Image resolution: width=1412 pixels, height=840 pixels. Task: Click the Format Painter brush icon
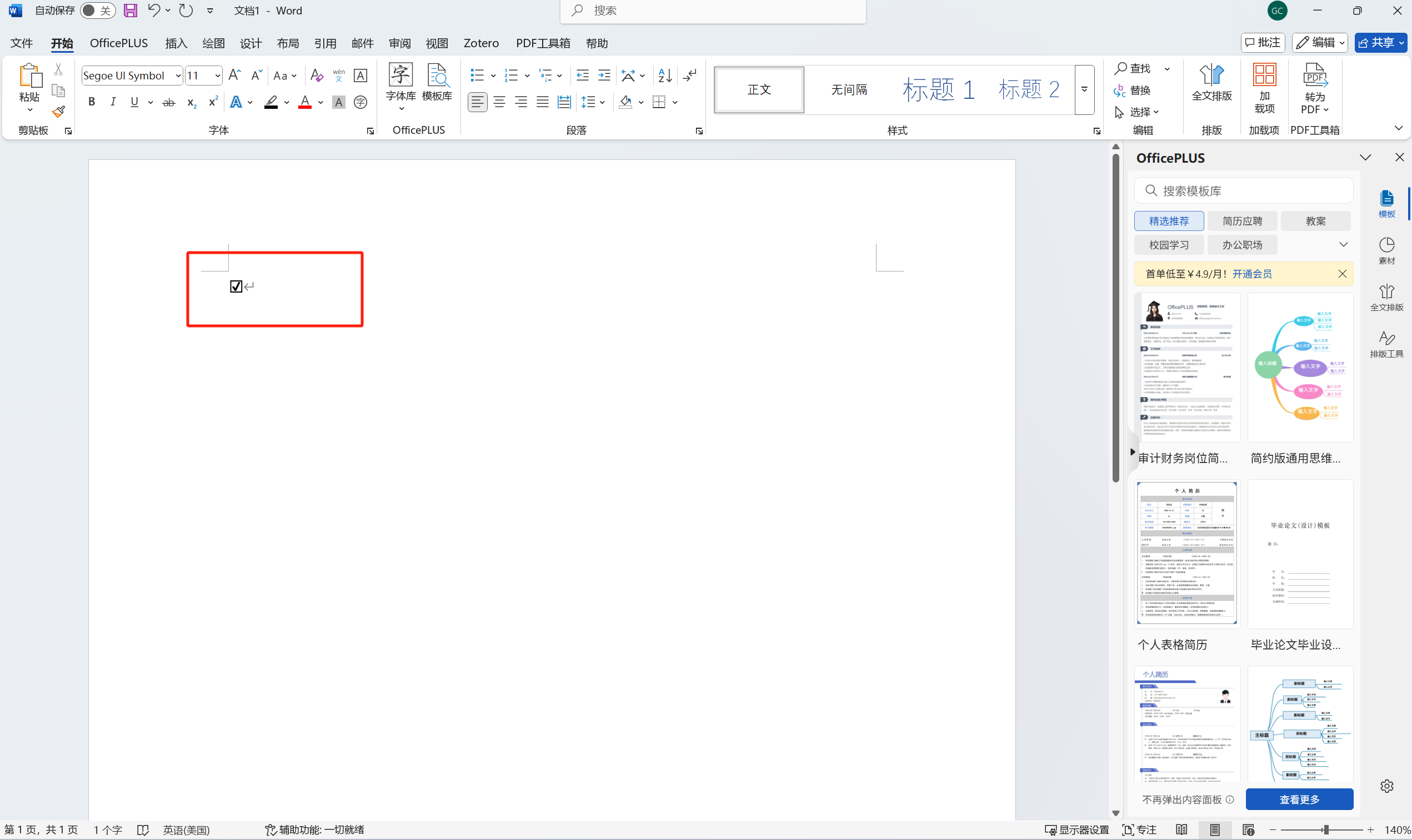(58, 112)
